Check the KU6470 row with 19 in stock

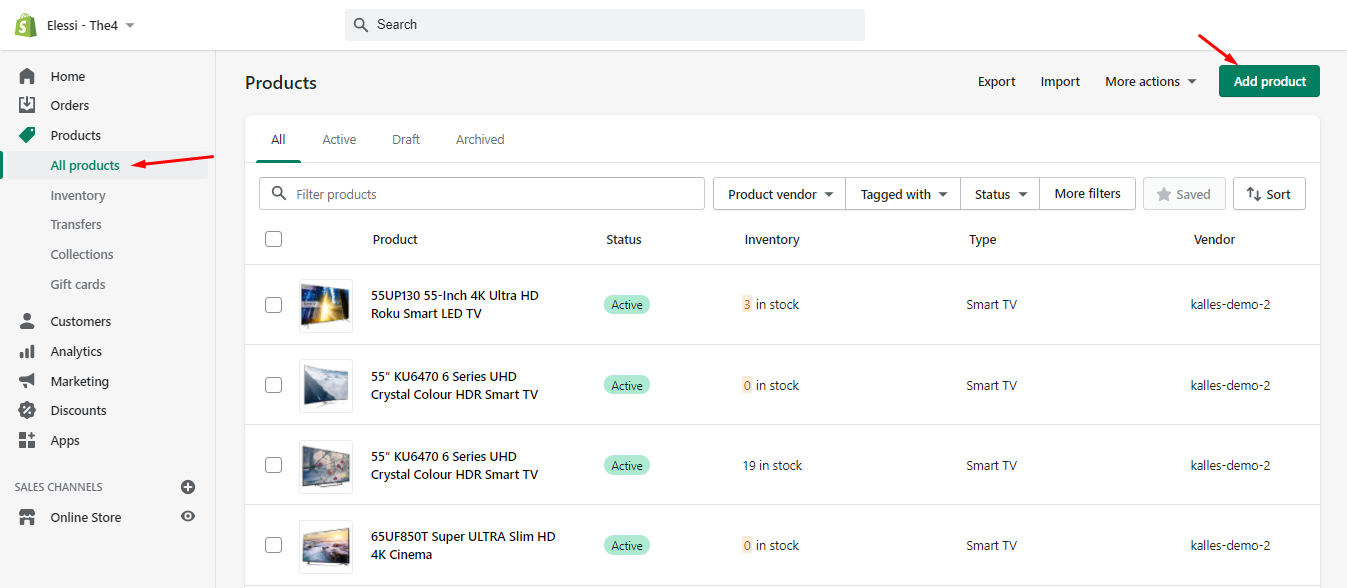[273, 465]
